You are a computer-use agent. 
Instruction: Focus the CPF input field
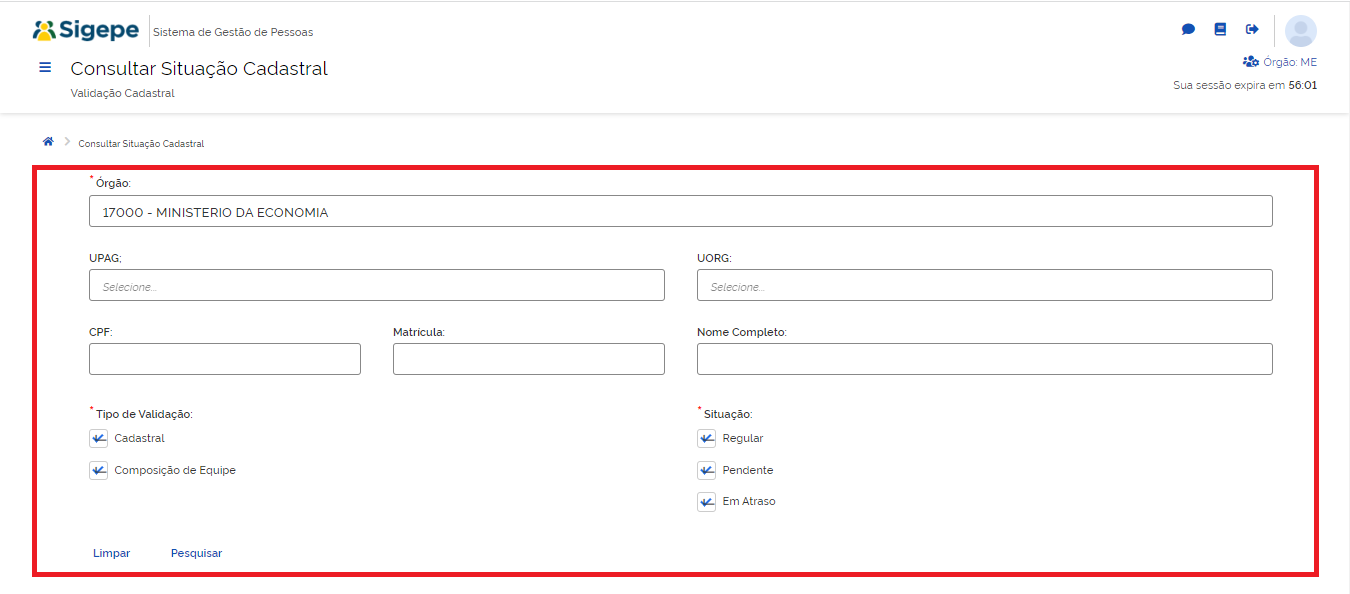[224, 360]
